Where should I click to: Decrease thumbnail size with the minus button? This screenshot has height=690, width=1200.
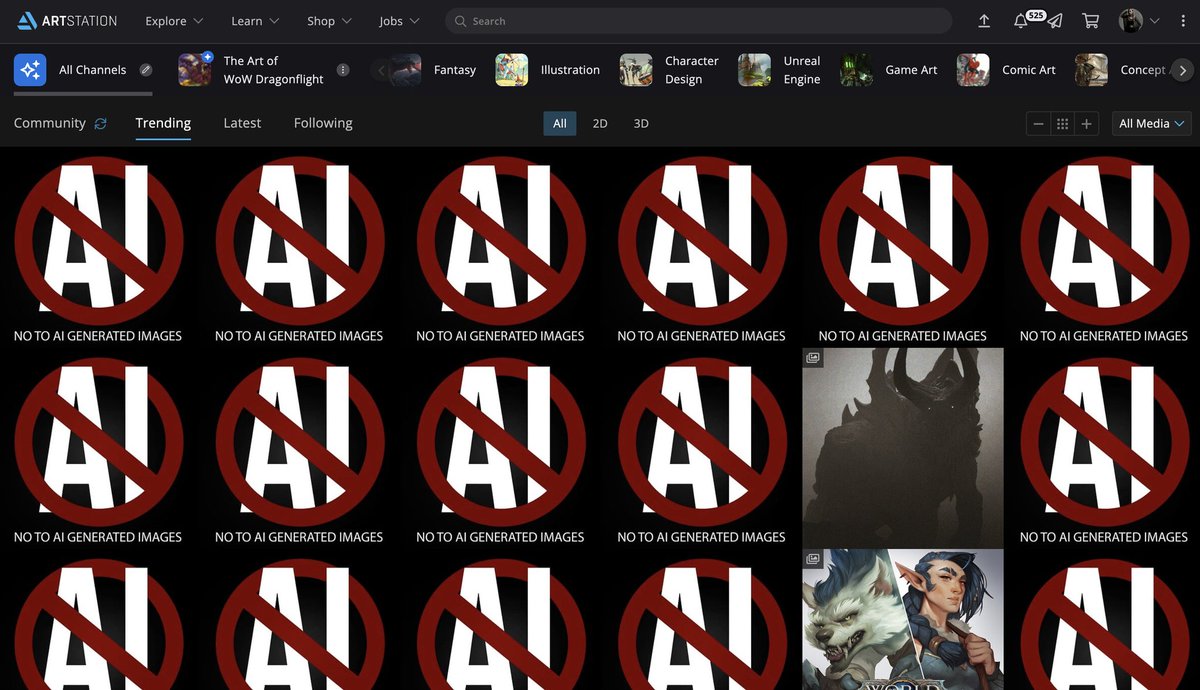tap(1039, 124)
